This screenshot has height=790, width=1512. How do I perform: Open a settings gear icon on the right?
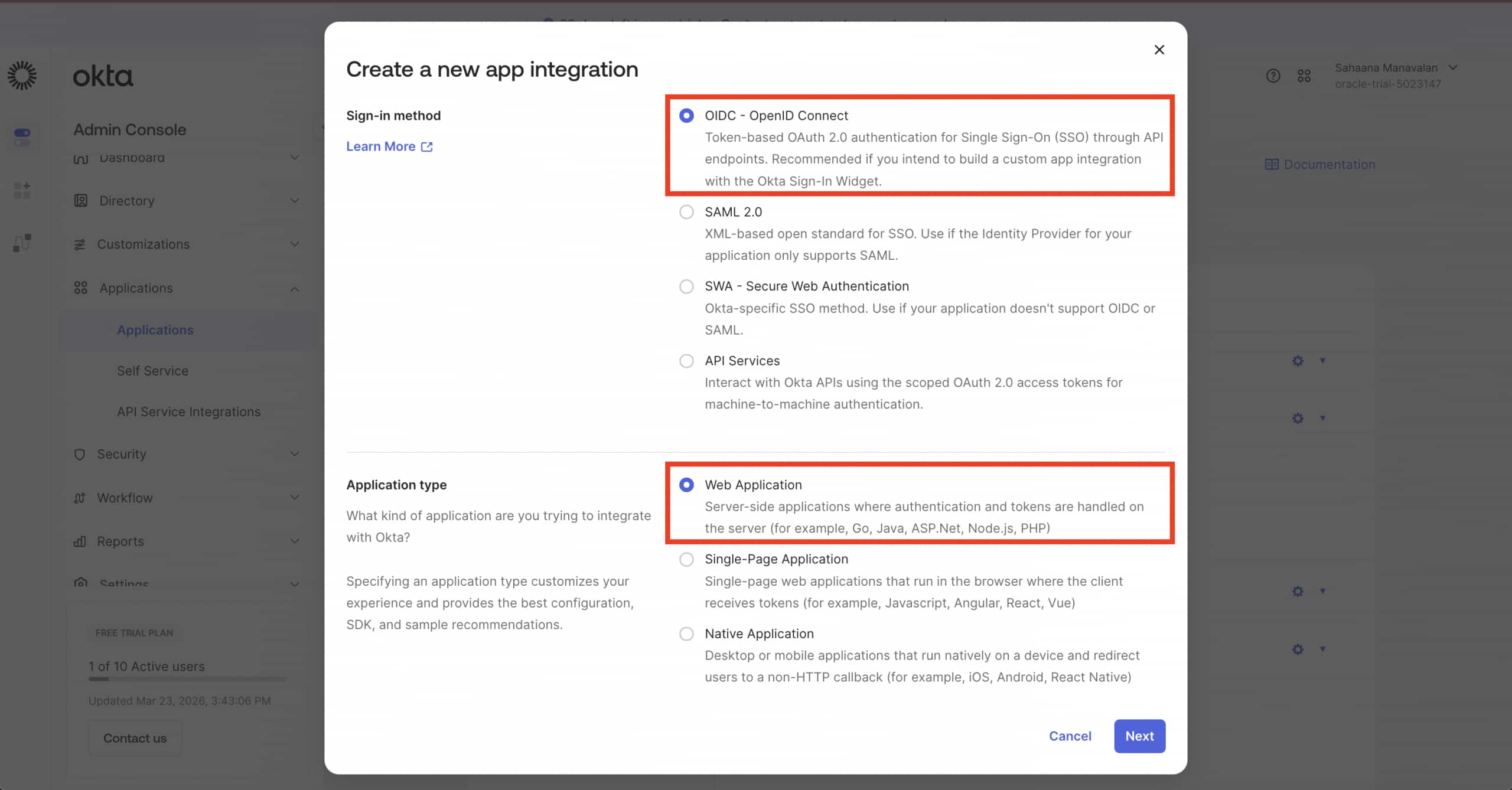click(x=1298, y=361)
